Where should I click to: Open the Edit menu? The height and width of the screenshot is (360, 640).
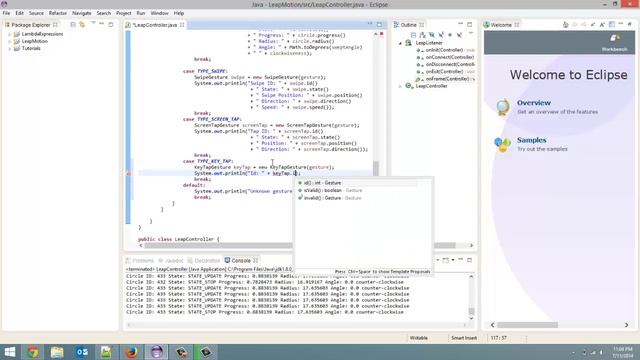pyautogui.click(x=20, y=13)
